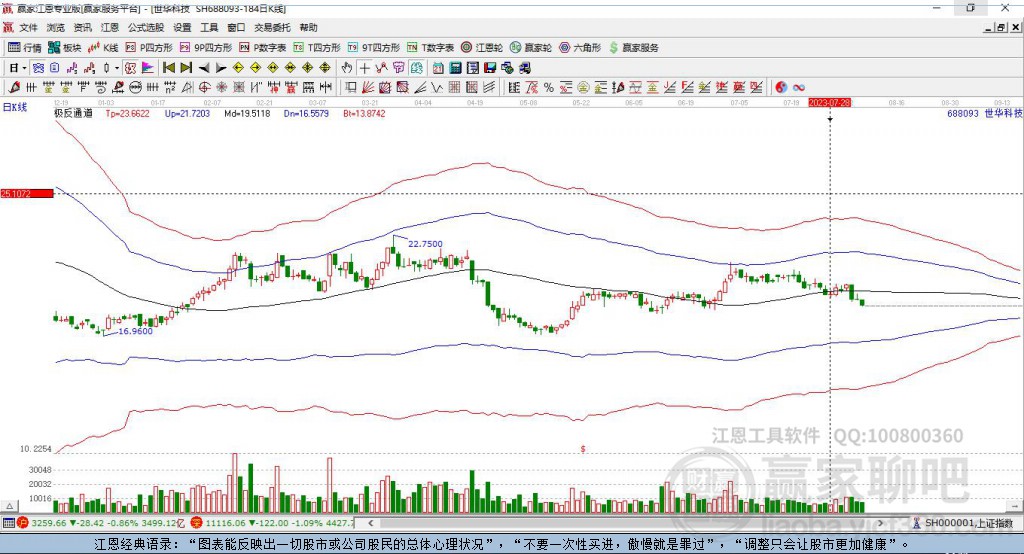The height and width of the screenshot is (554, 1024).
Task: Click the 极反通道 indicator name
Action: (73, 113)
